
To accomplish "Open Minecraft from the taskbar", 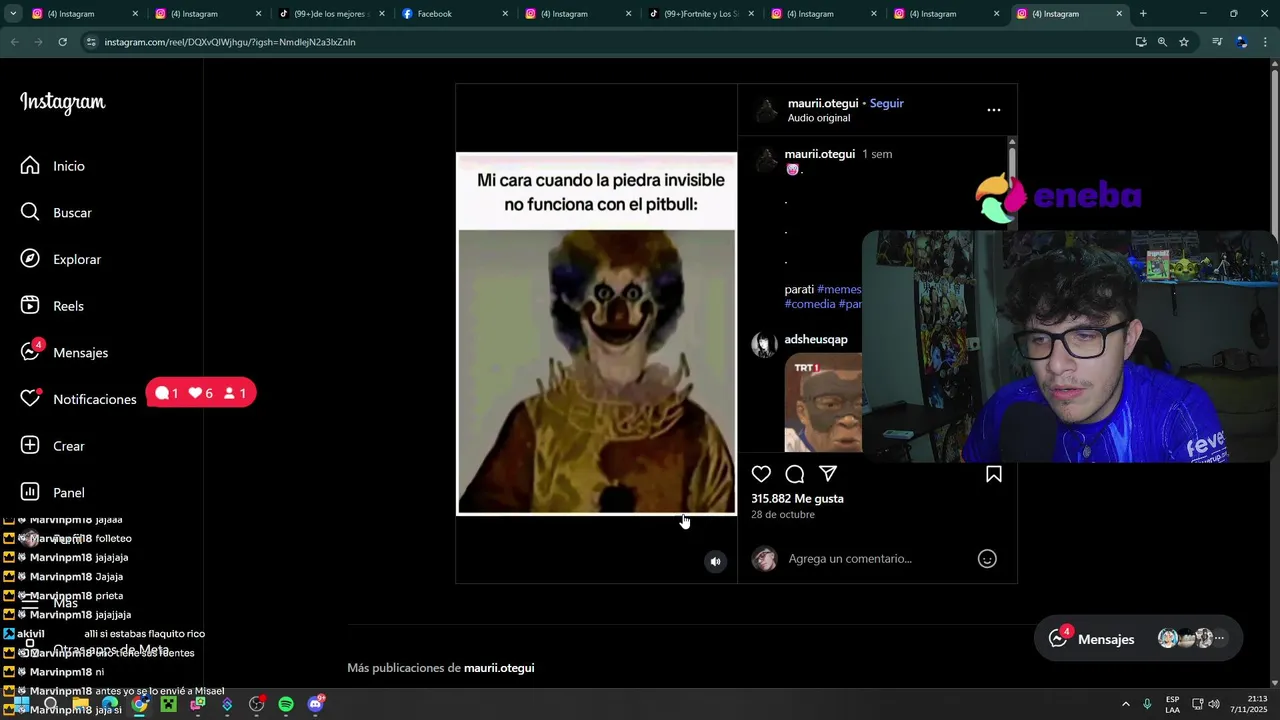I will [x=169, y=704].
